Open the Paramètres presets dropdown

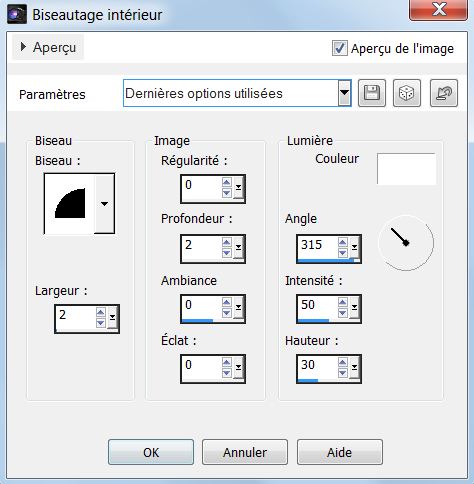pyautogui.click(x=344, y=93)
